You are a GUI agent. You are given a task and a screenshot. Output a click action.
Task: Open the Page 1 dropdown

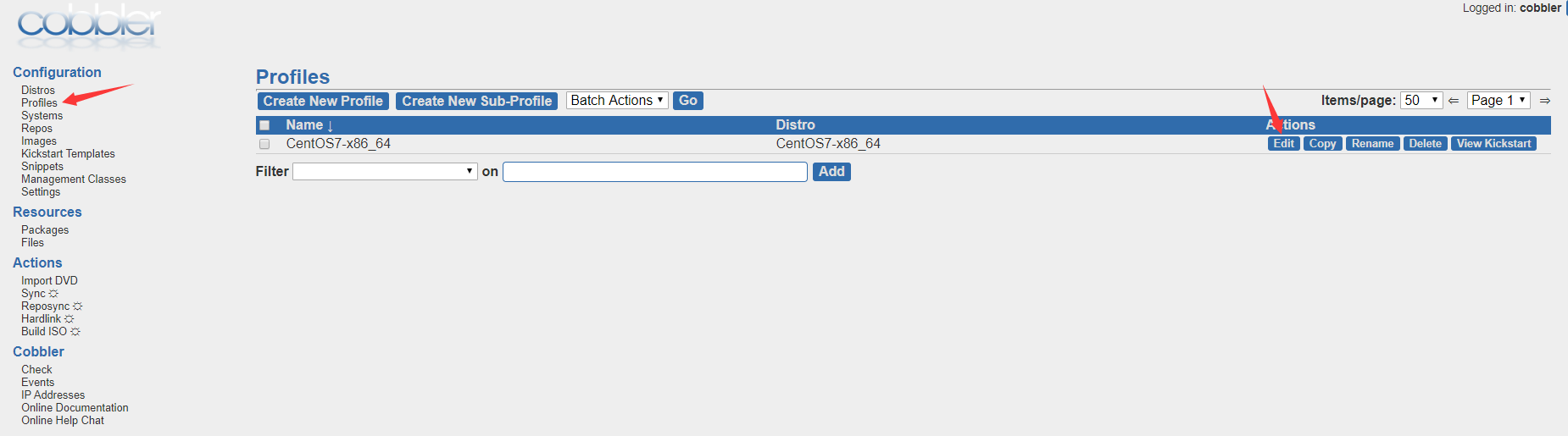(x=1499, y=101)
